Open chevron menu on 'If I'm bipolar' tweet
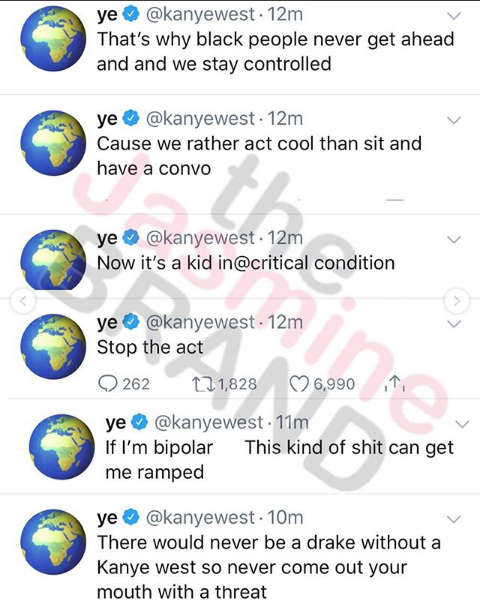 pyautogui.click(x=462, y=424)
